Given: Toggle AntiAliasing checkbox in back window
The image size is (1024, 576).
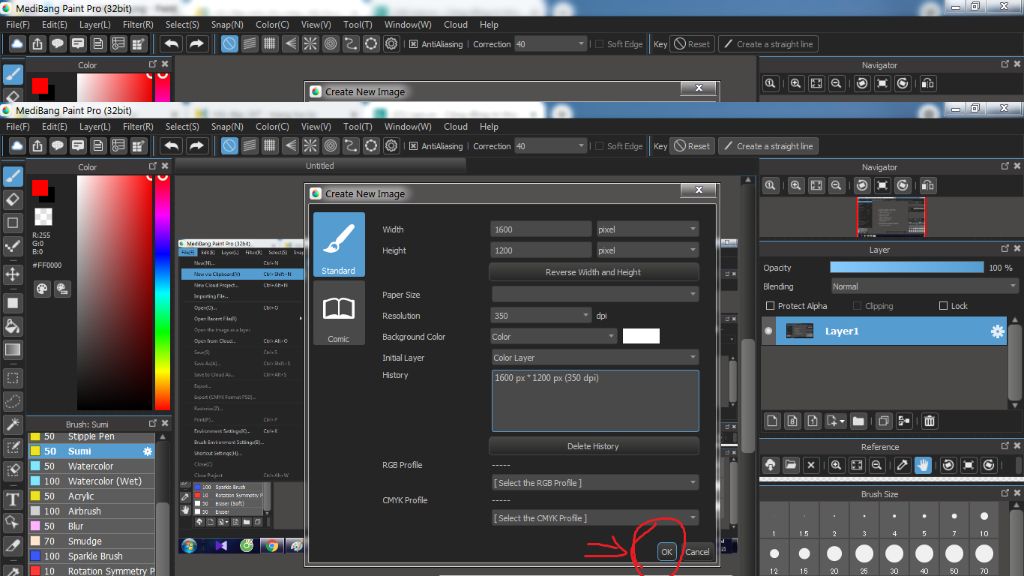Looking at the screenshot, I should [x=413, y=44].
